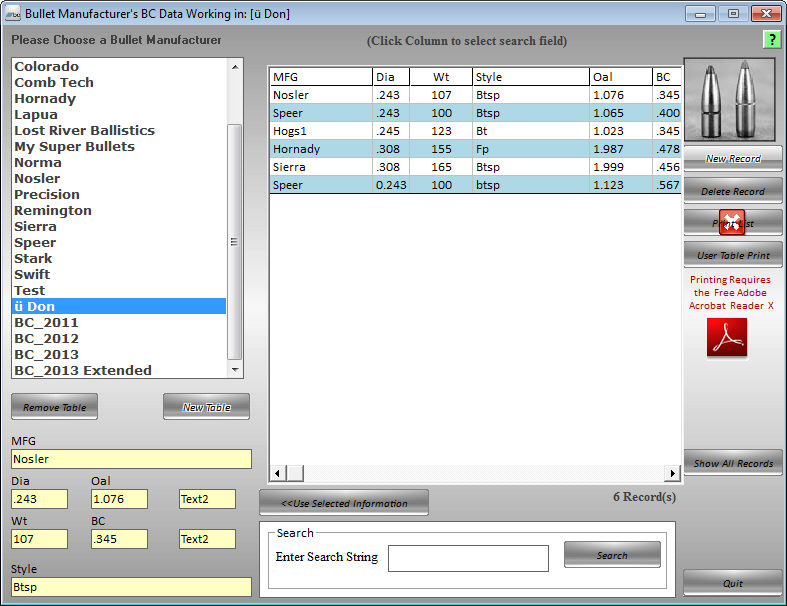Click Use Selected Information button
The width and height of the screenshot is (787, 606).
click(x=344, y=503)
